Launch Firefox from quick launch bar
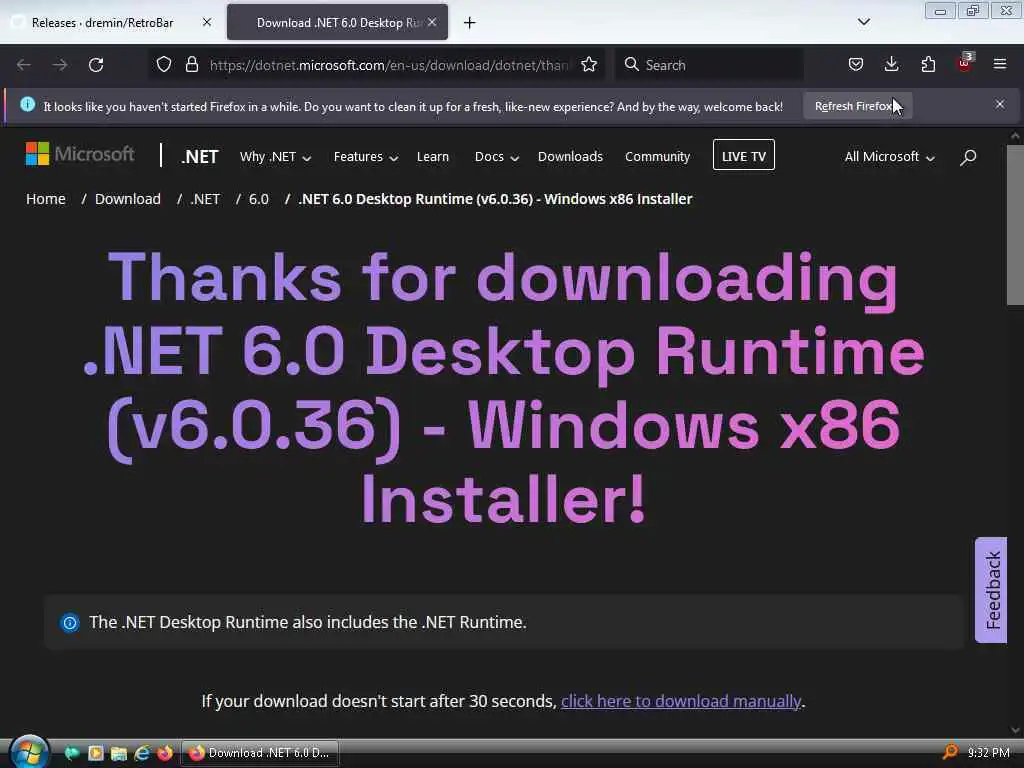This screenshot has height=768, width=1024. click(165, 753)
